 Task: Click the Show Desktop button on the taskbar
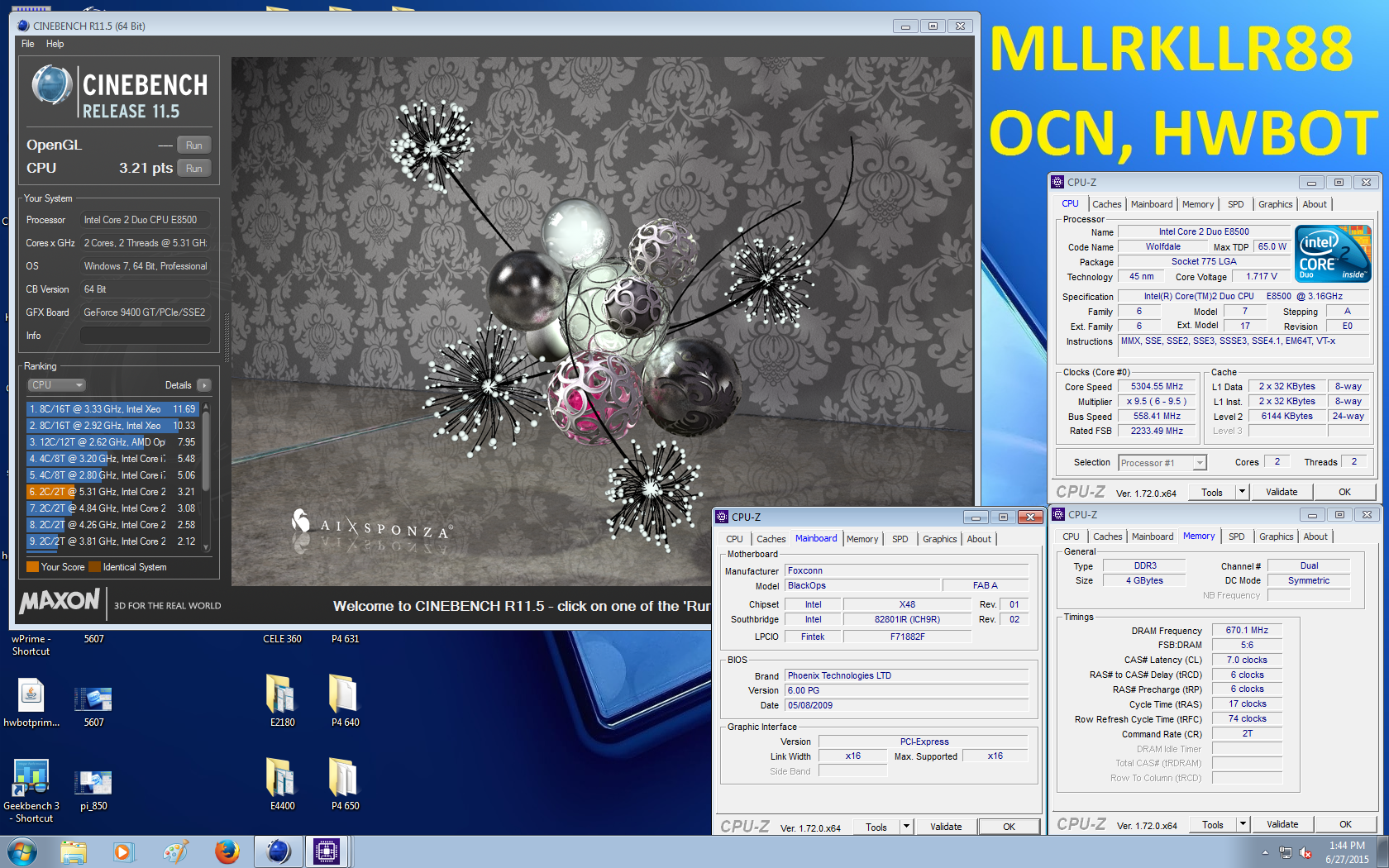(1382, 851)
